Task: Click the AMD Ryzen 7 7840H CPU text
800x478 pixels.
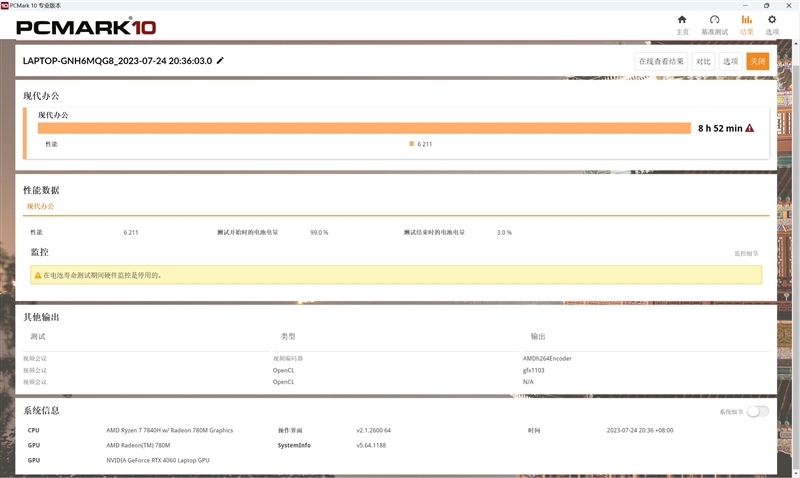Action: 169,431
